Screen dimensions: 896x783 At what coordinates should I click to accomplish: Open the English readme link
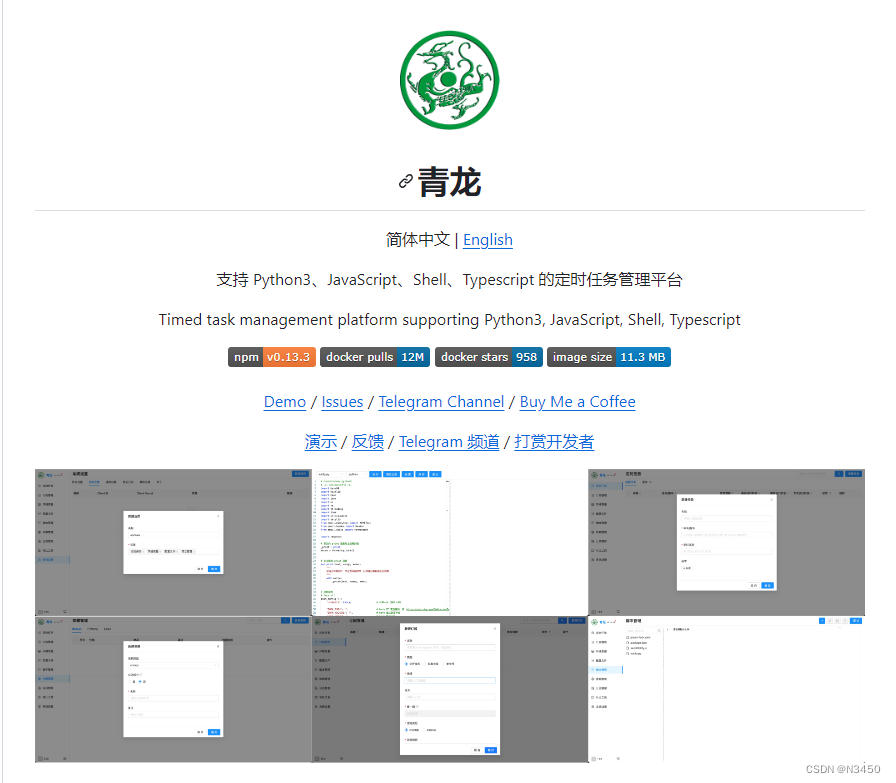tap(487, 239)
